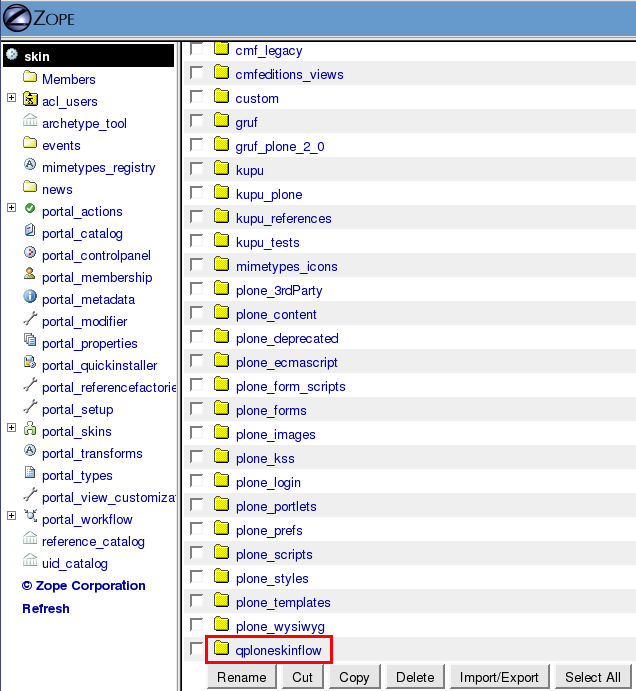Click the Cut button
The width and height of the screenshot is (636, 691).
coord(302,677)
